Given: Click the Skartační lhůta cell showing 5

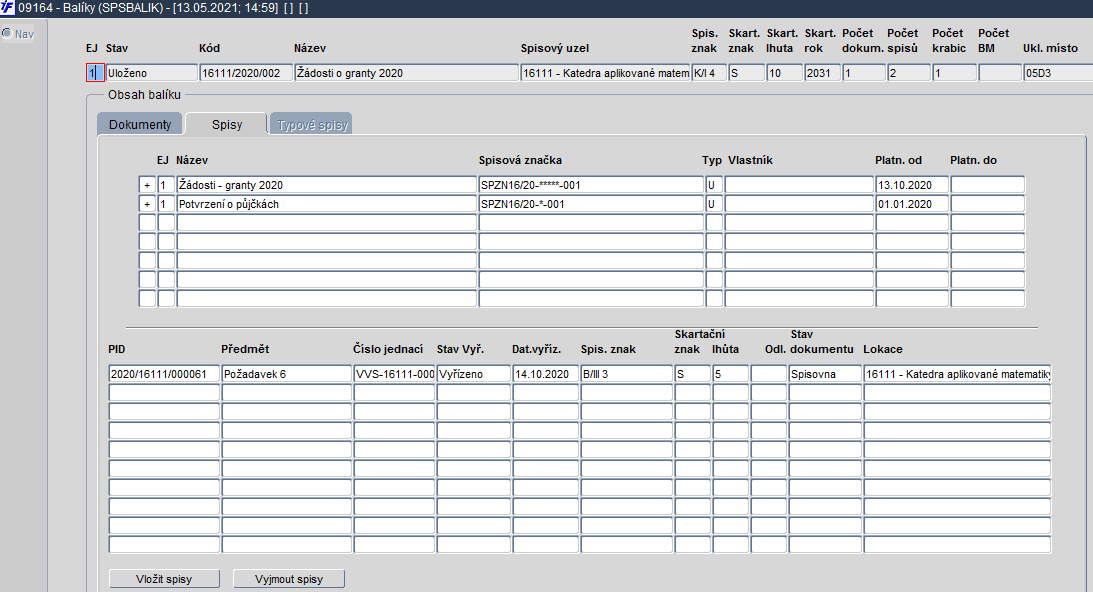Looking at the screenshot, I should (731, 374).
